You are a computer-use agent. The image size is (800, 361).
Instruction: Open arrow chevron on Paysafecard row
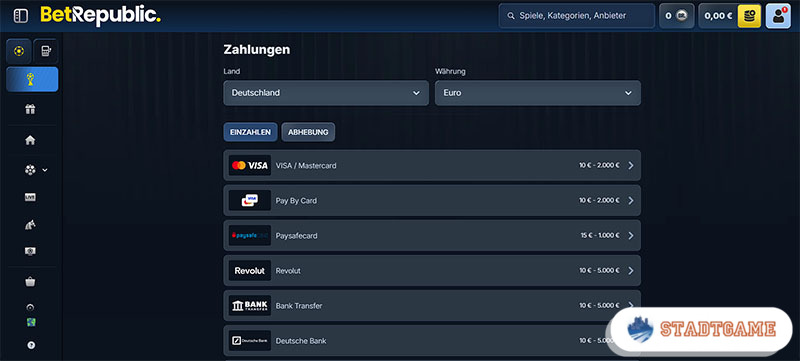(x=631, y=236)
